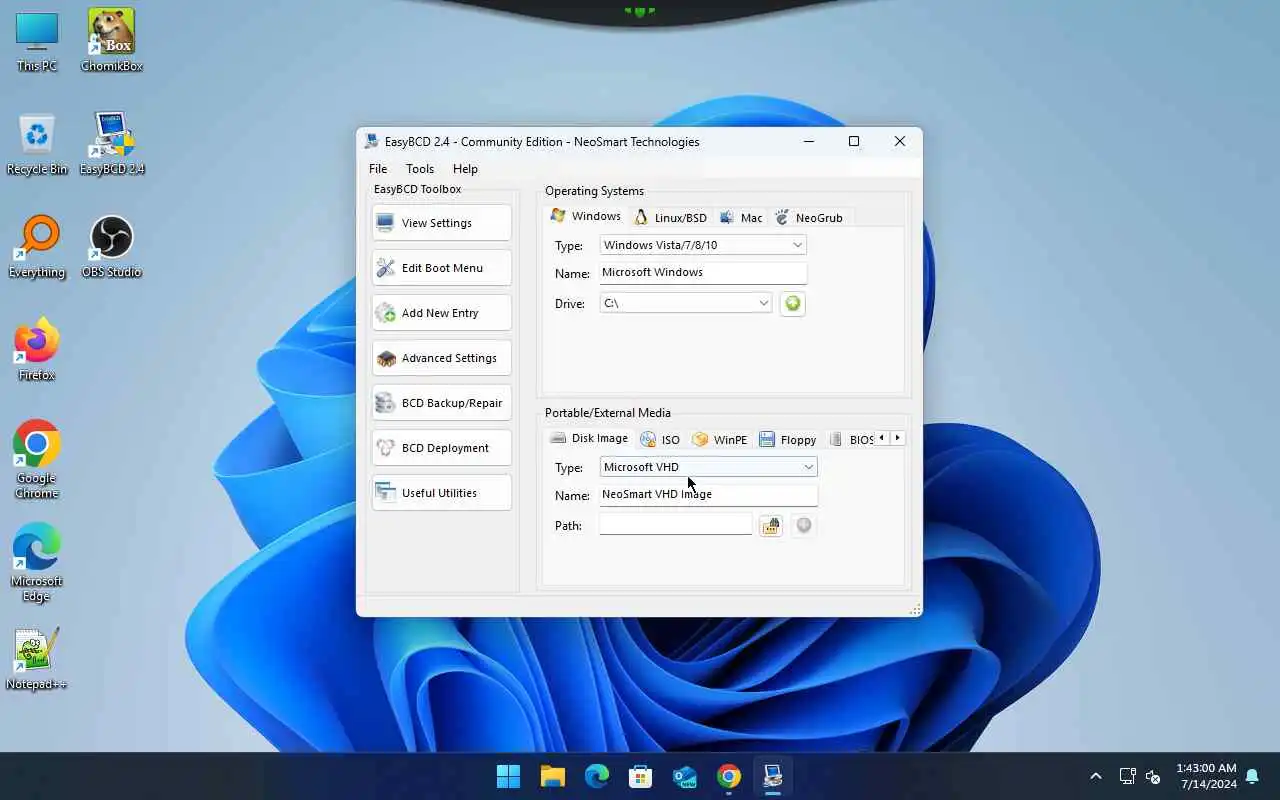
Task: Switch to the Mac tab
Action: (x=741, y=217)
